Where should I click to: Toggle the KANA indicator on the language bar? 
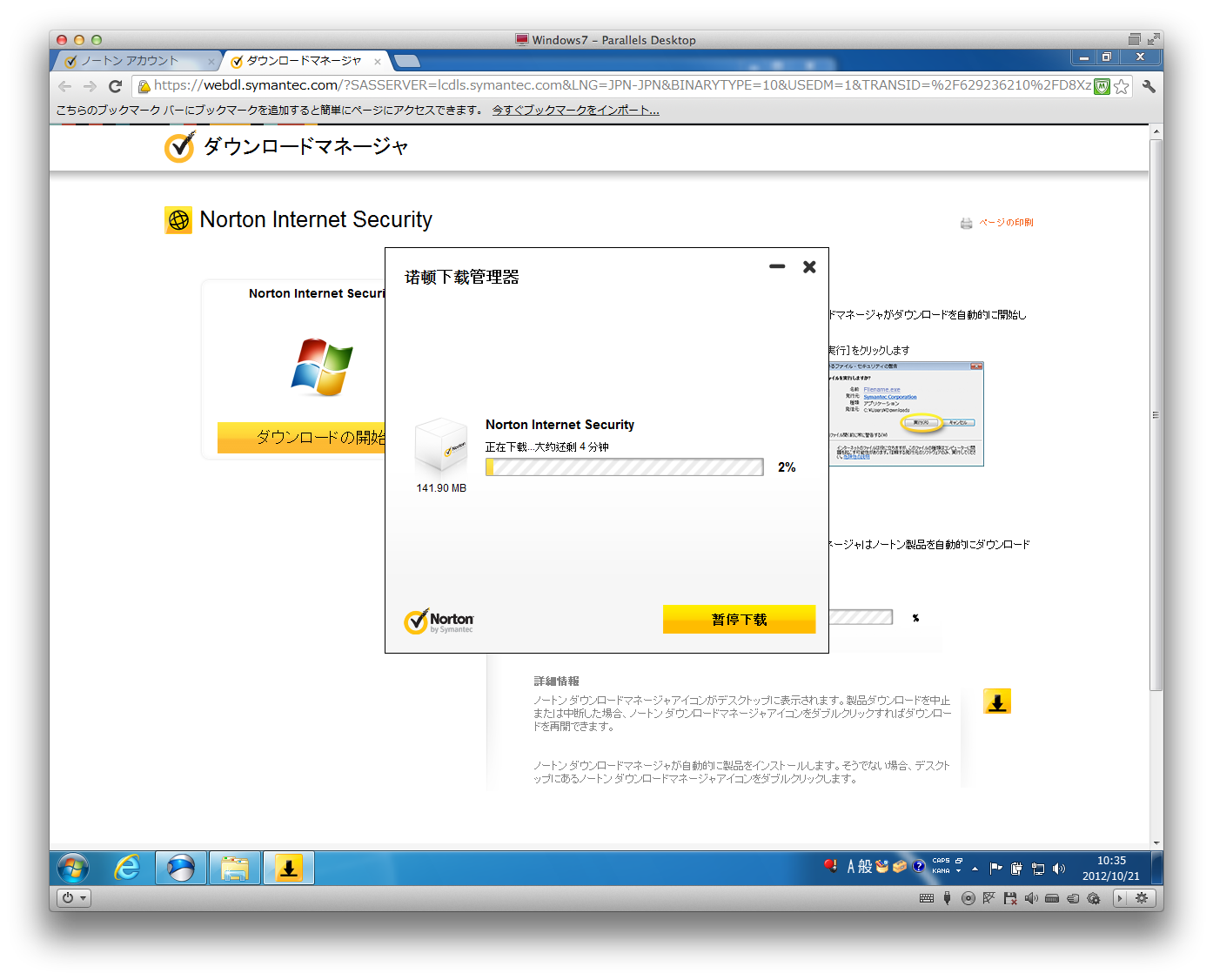click(x=942, y=871)
